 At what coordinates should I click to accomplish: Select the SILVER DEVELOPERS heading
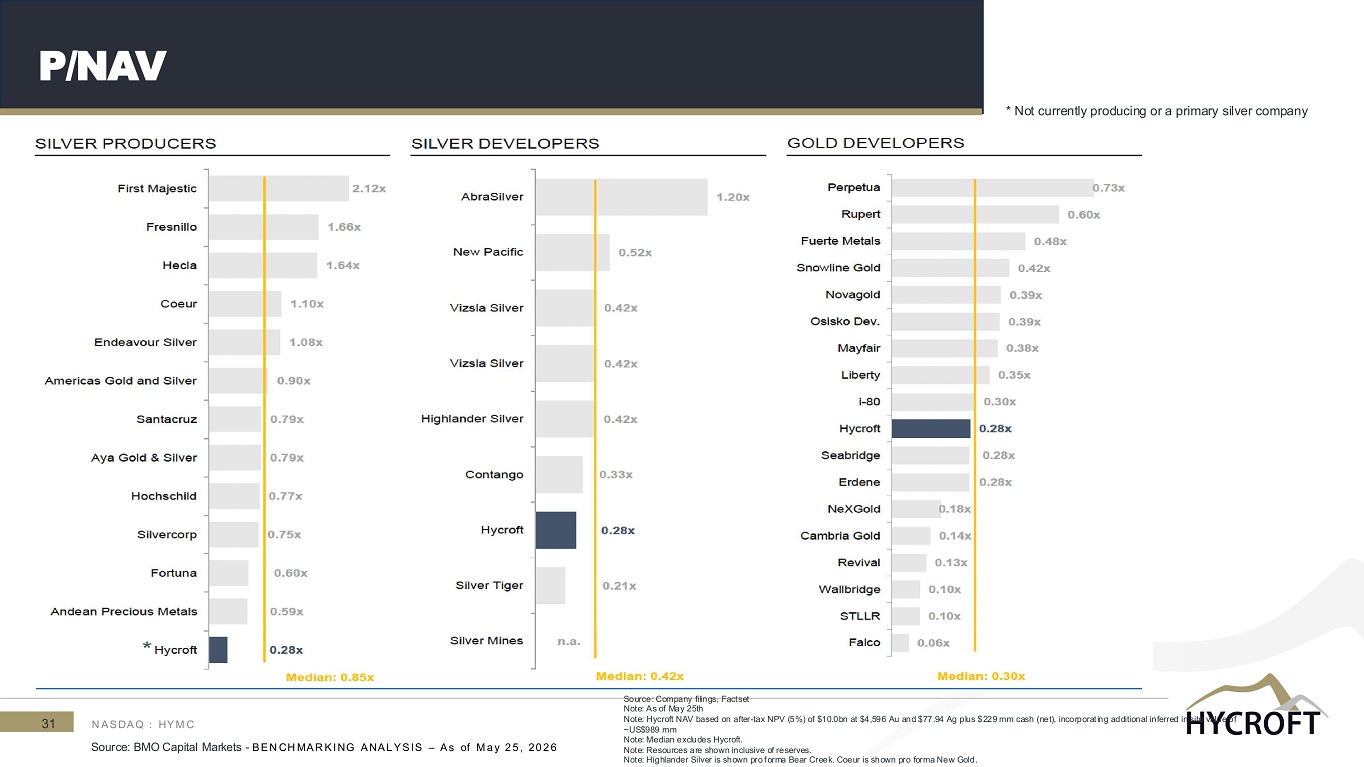coord(505,143)
